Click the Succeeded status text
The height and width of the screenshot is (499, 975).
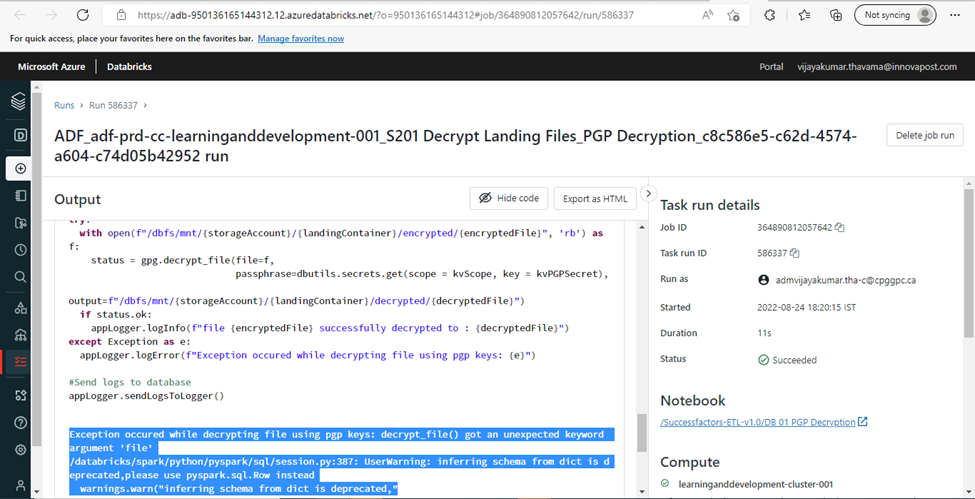point(794,360)
